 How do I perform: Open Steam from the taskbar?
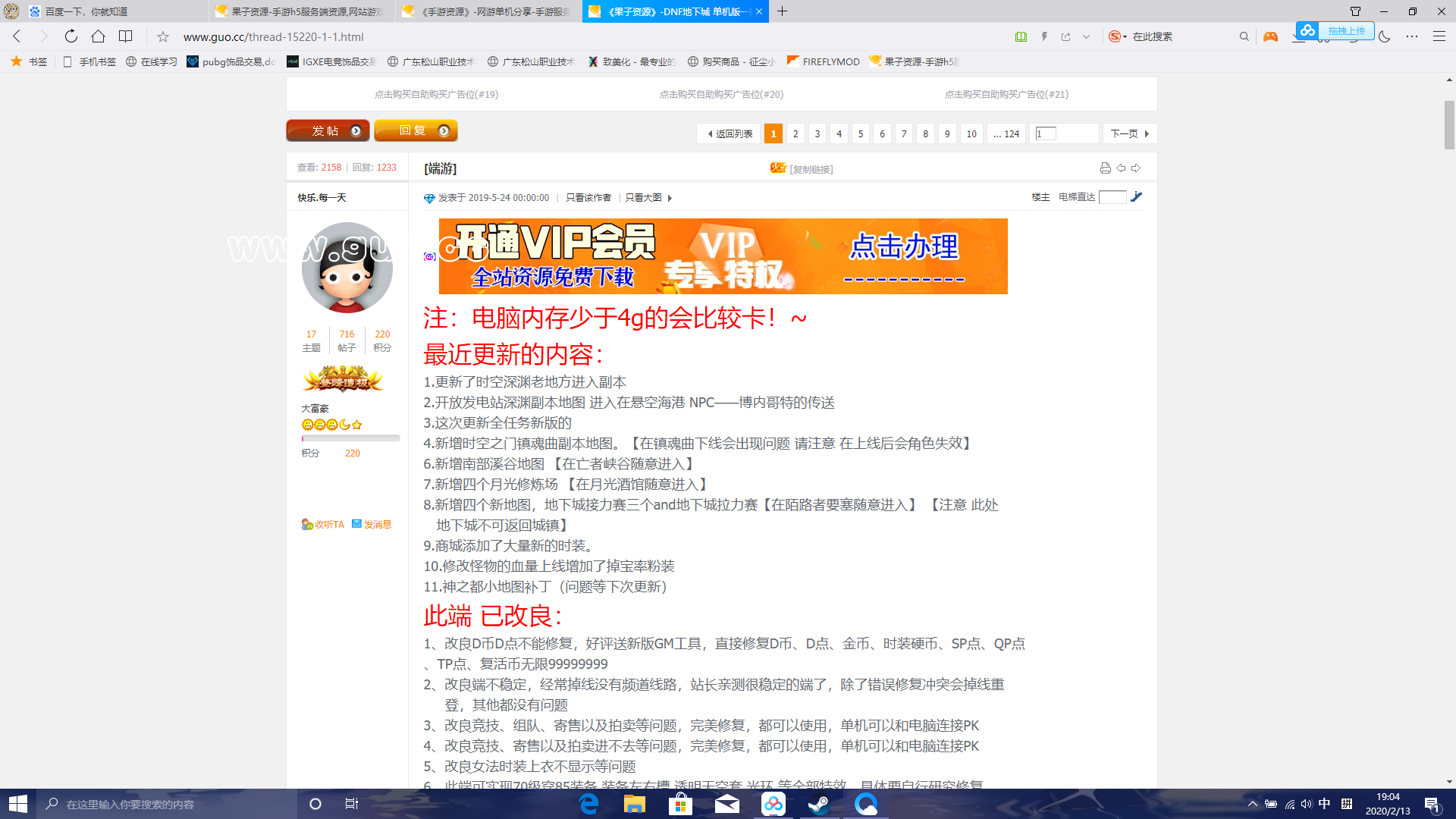tap(819, 804)
